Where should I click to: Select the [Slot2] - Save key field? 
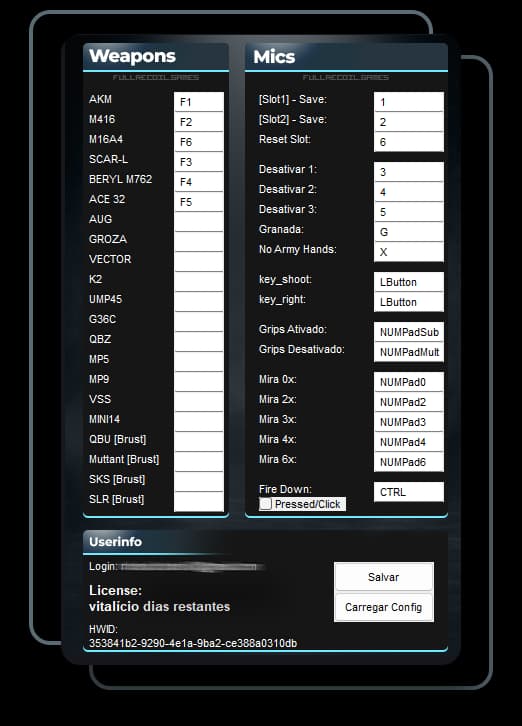tap(409, 122)
